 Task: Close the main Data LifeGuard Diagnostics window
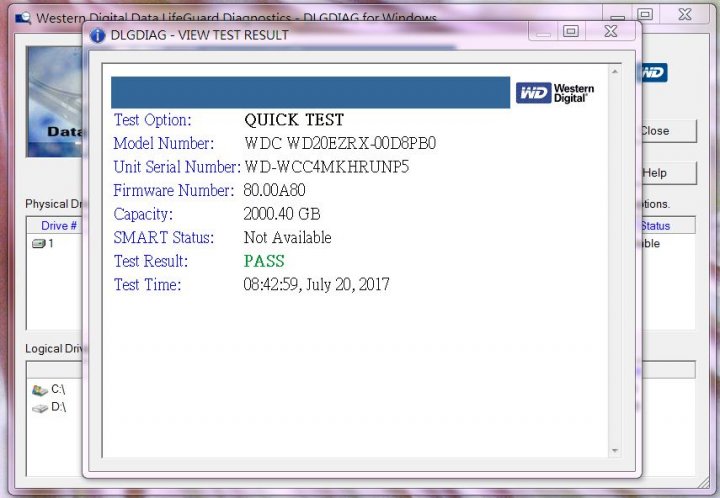pyautogui.click(x=685, y=14)
